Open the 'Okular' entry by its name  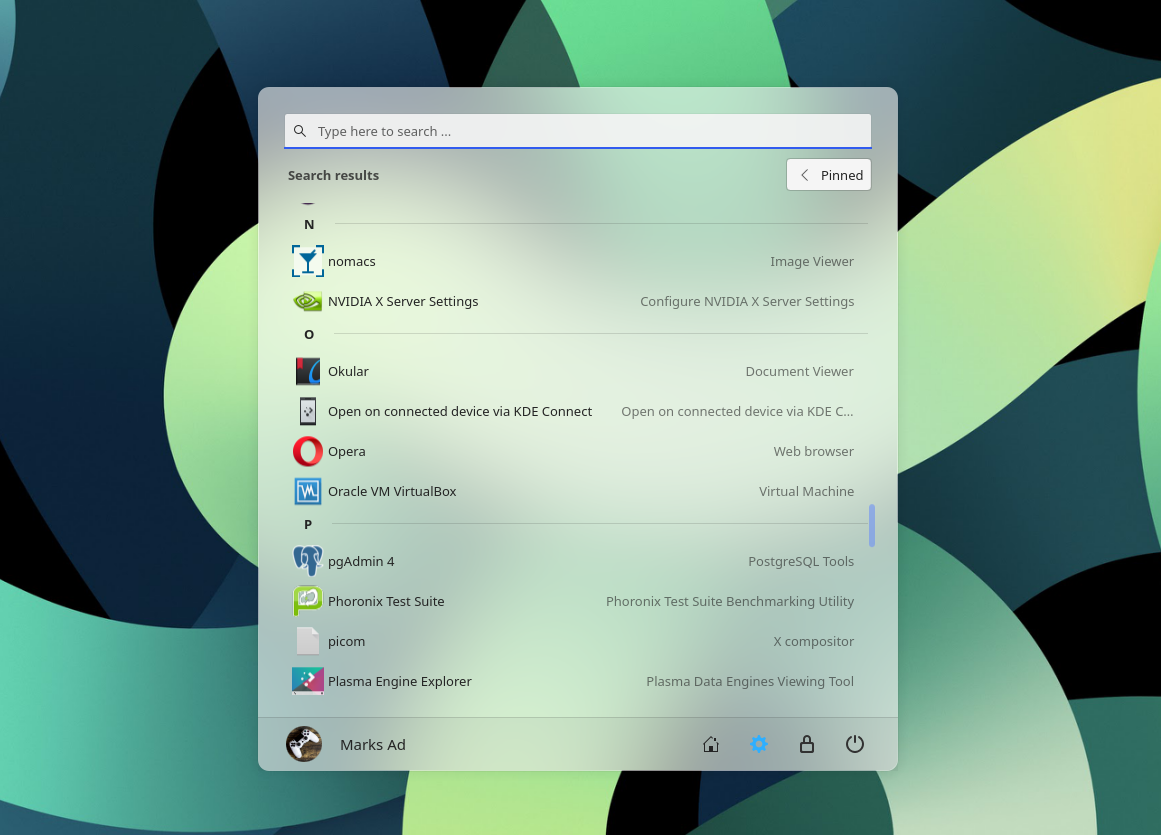coord(348,372)
